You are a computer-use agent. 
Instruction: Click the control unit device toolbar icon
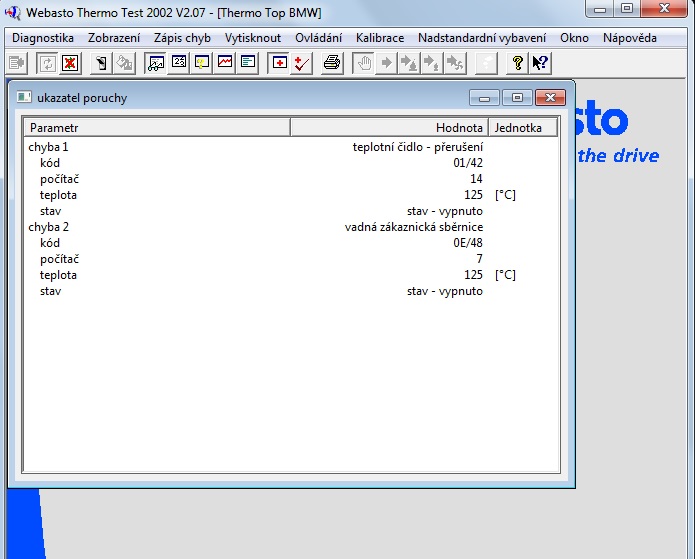[101, 63]
